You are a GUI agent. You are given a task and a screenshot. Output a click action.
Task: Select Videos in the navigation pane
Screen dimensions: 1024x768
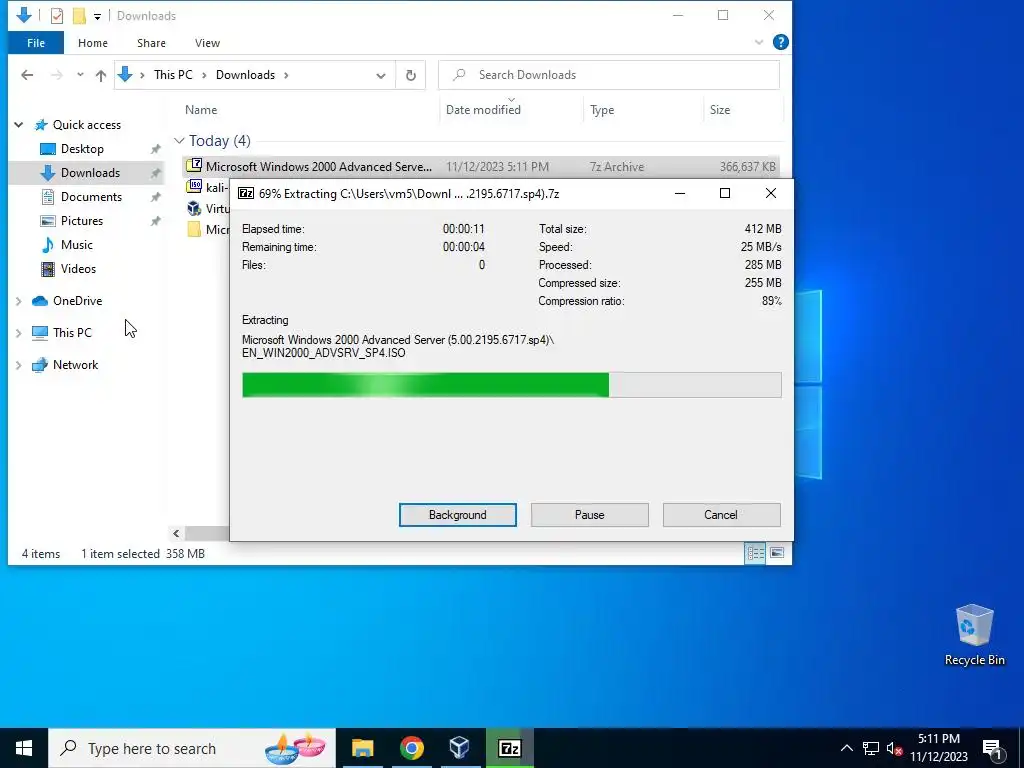point(78,269)
